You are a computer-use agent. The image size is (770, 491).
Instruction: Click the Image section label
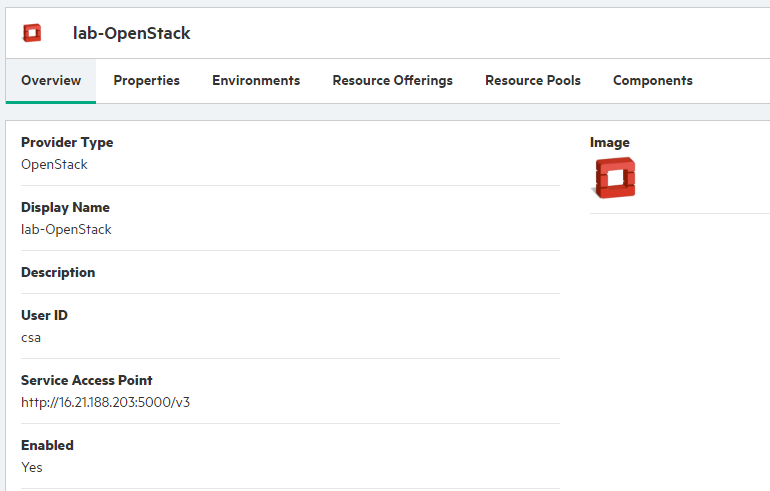609,142
